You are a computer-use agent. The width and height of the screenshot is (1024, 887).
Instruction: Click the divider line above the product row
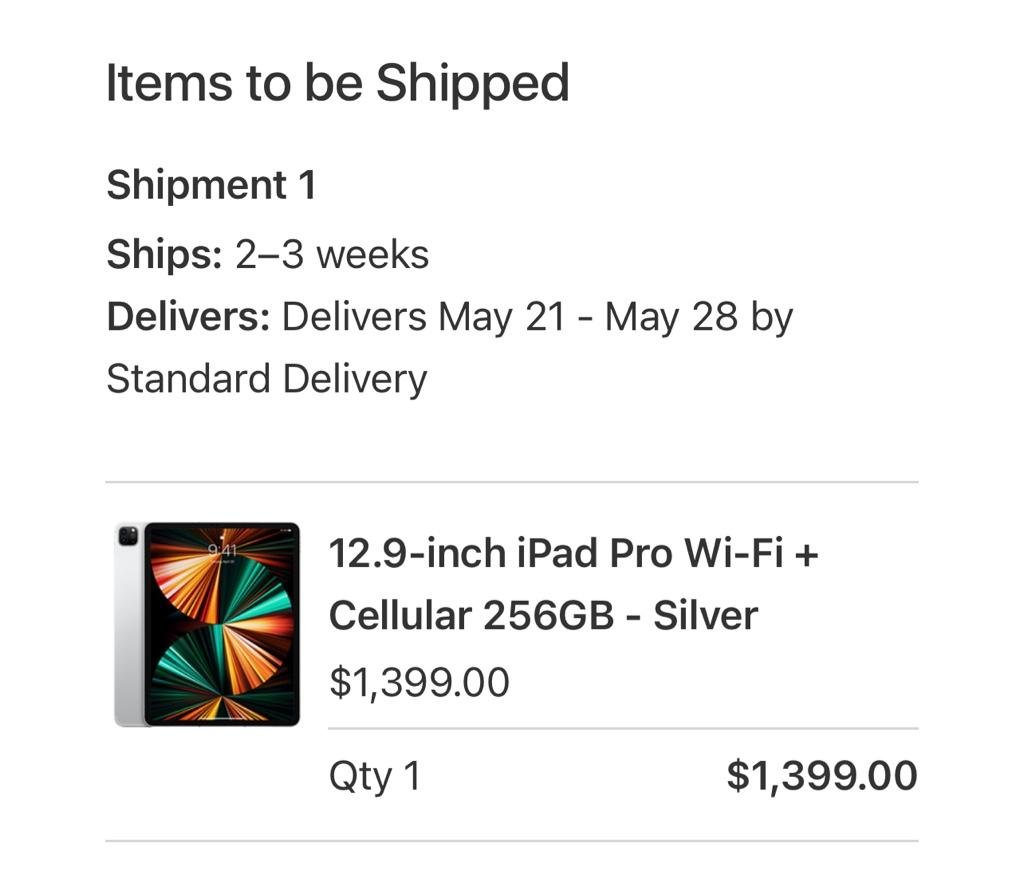coord(511,482)
